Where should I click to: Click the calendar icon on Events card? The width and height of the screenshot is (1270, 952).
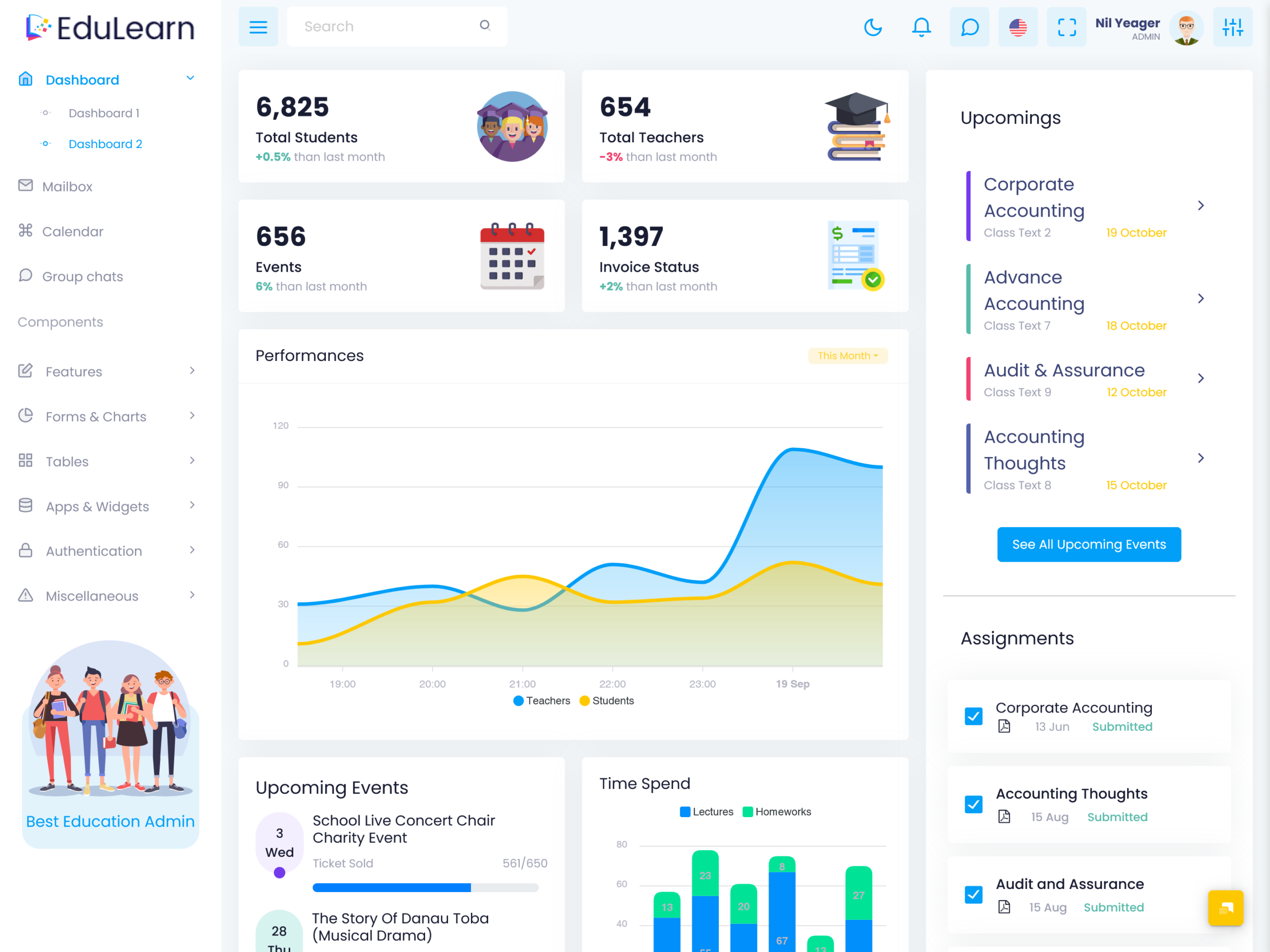coord(512,256)
